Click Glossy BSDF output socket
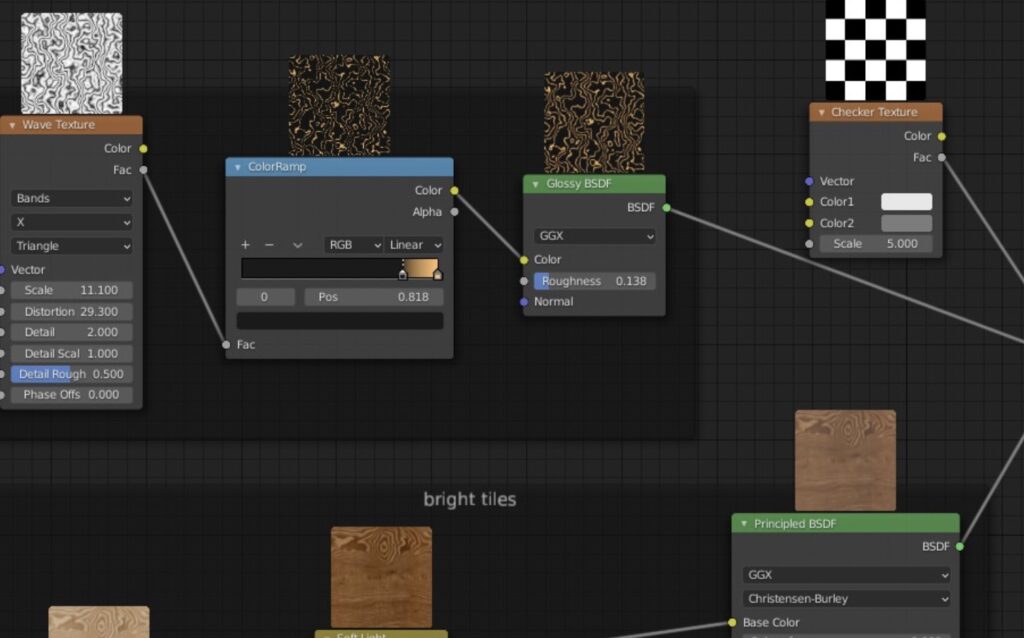Screen dimensions: 1024x638 pyautogui.click(x=666, y=208)
